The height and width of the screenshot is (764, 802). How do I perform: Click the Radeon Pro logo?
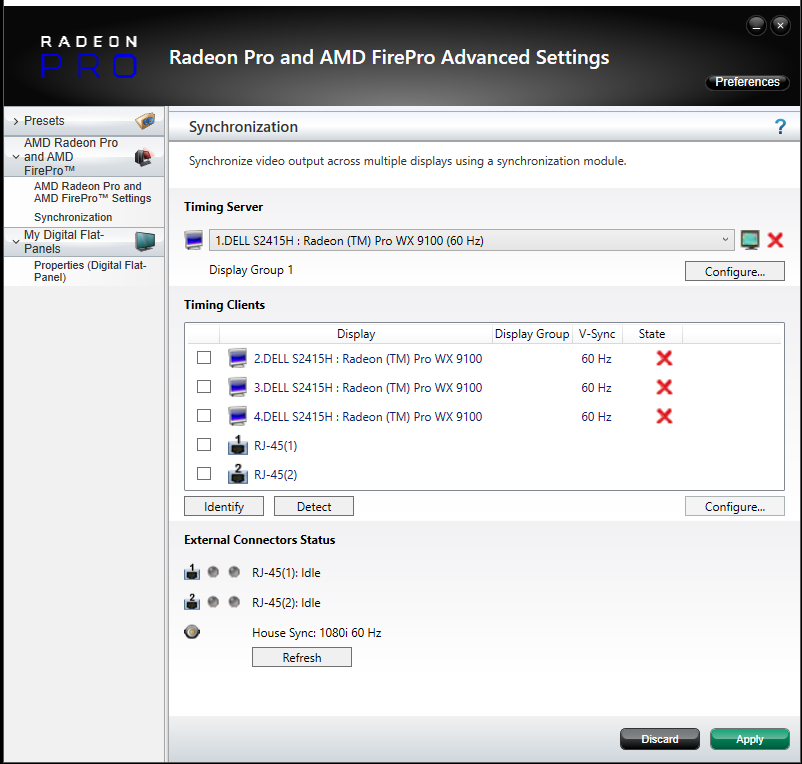(x=89, y=57)
